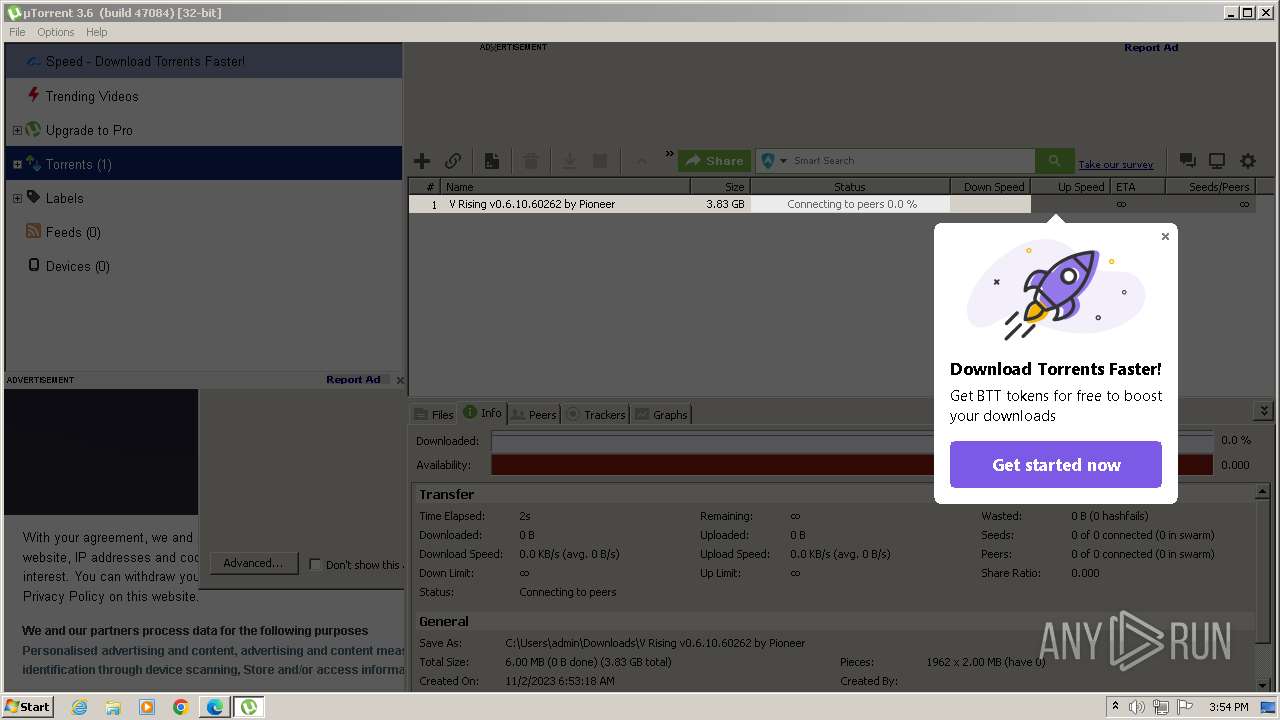Click the Remove torrent trash icon
This screenshot has height=720, width=1280.
click(x=531, y=161)
